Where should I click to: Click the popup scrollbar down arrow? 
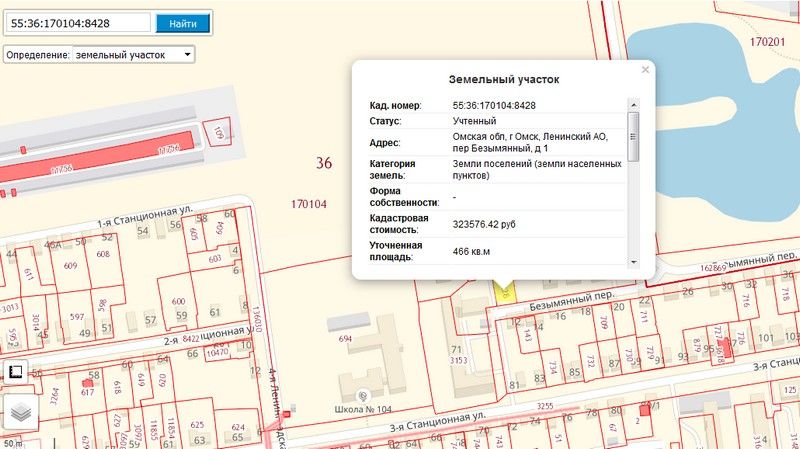[x=633, y=261]
